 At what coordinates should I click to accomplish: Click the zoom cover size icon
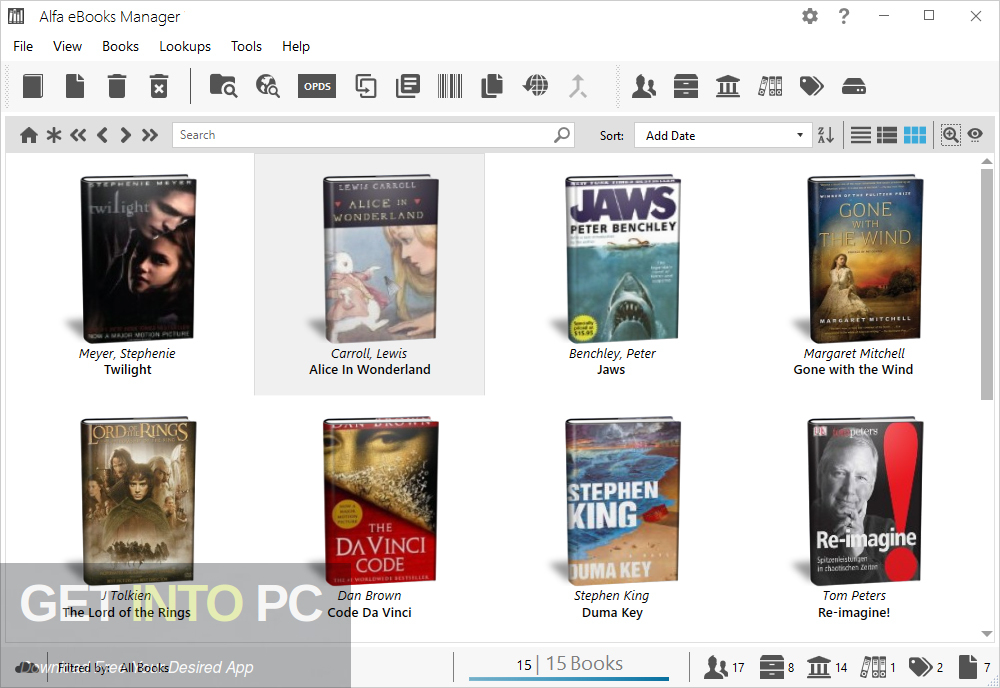pyautogui.click(x=950, y=135)
